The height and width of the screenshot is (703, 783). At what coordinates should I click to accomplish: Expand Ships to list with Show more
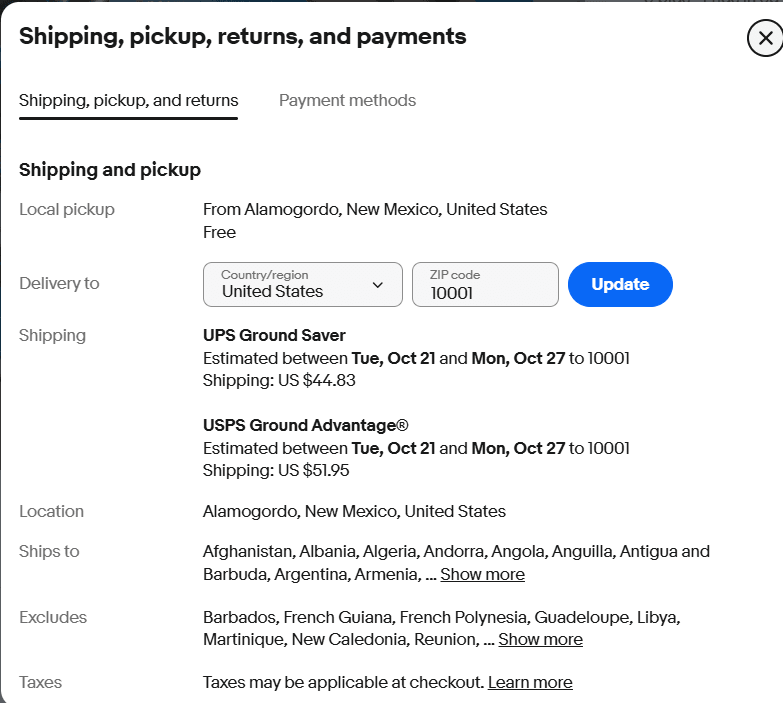tap(482, 574)
